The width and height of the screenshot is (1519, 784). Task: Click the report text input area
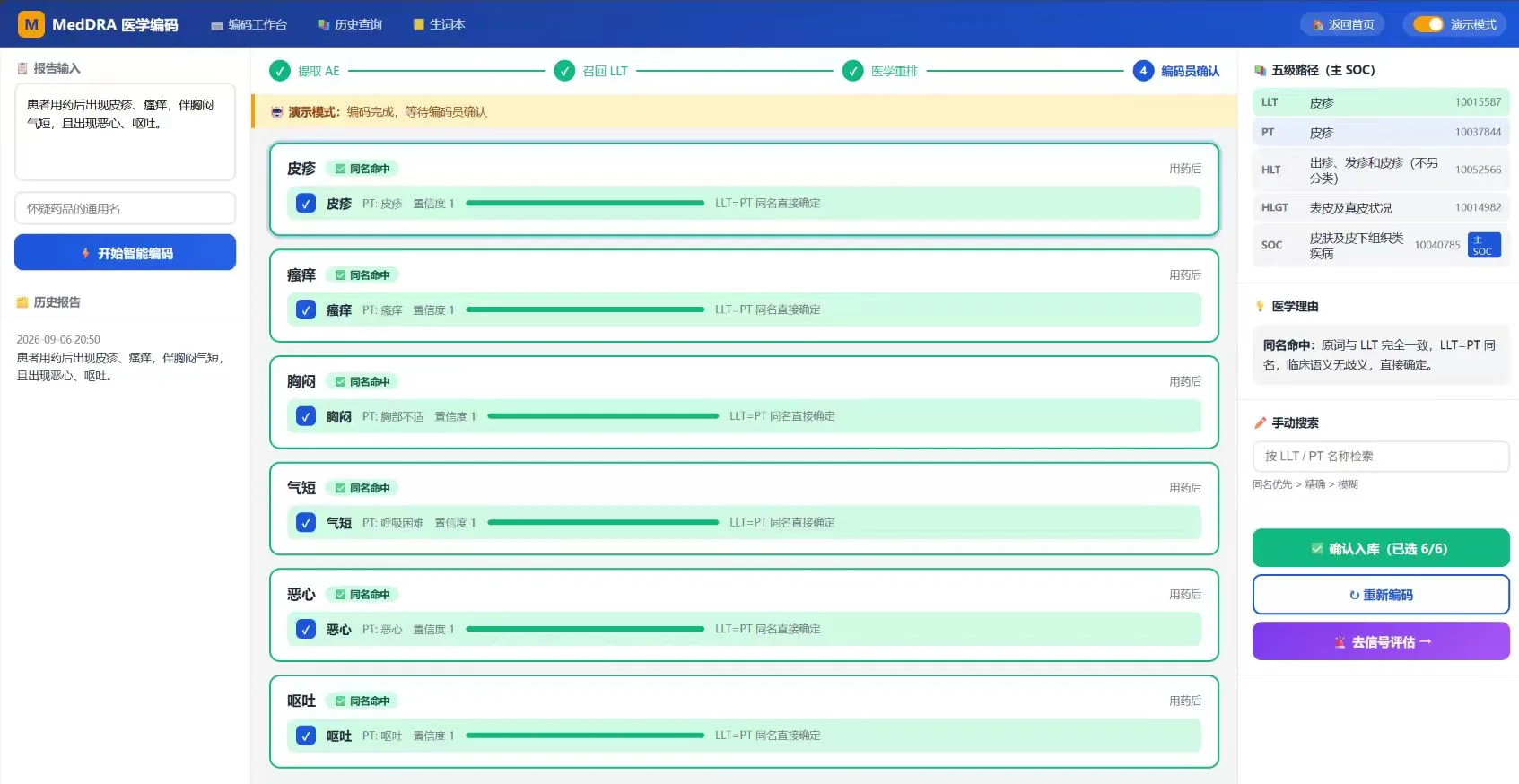click(126, 132)
